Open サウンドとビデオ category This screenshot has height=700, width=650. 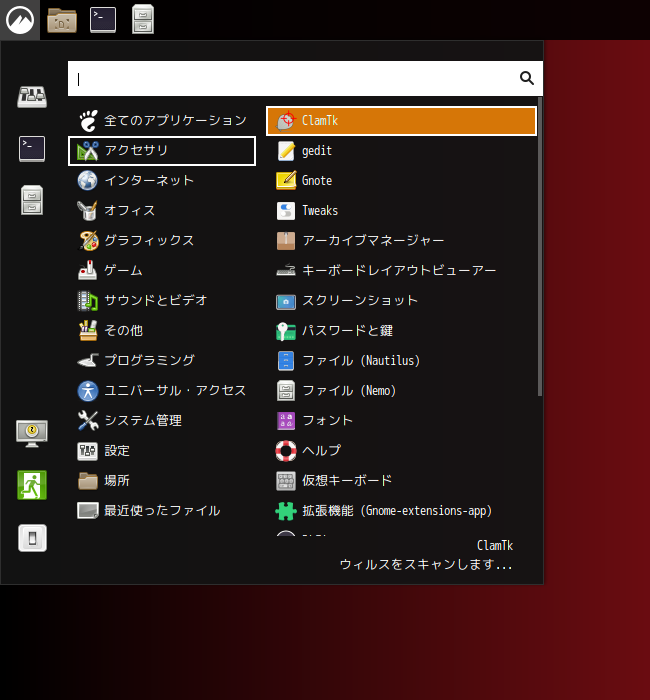click(x=162, y=300)
